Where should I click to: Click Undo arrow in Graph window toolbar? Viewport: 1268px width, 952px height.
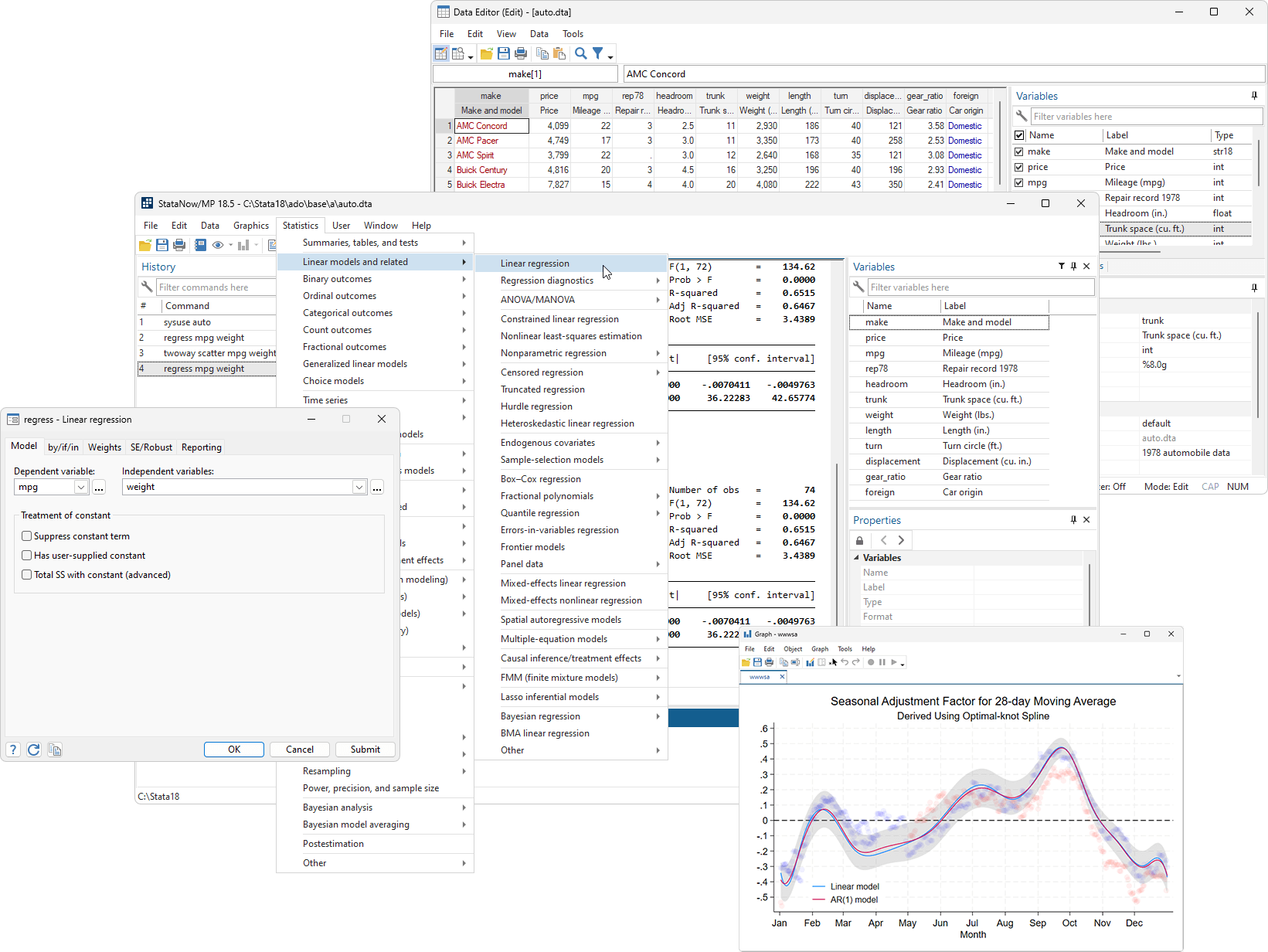coord(845,662)
